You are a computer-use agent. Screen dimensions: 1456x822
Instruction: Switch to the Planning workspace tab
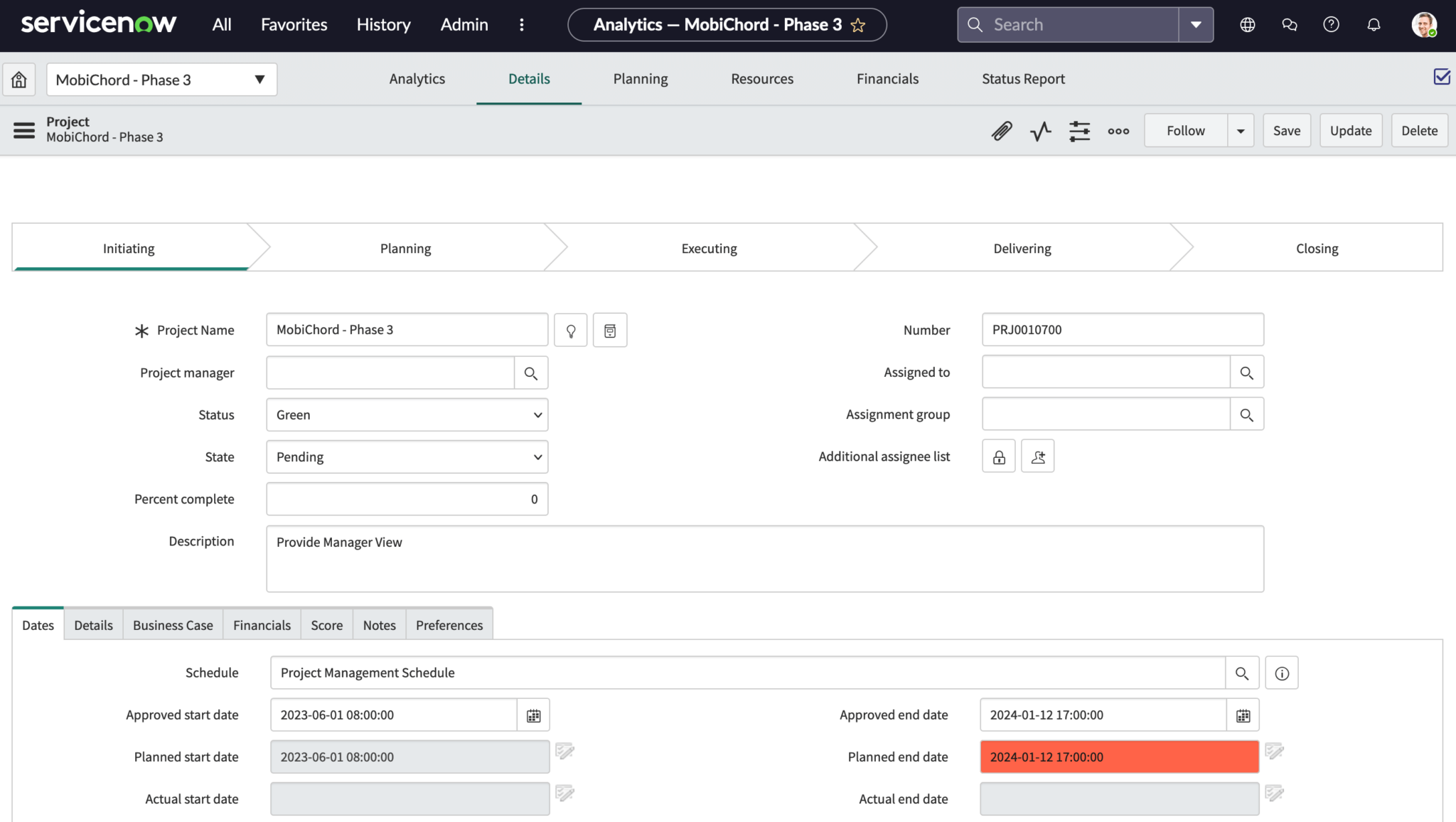(x=641, y=79)
